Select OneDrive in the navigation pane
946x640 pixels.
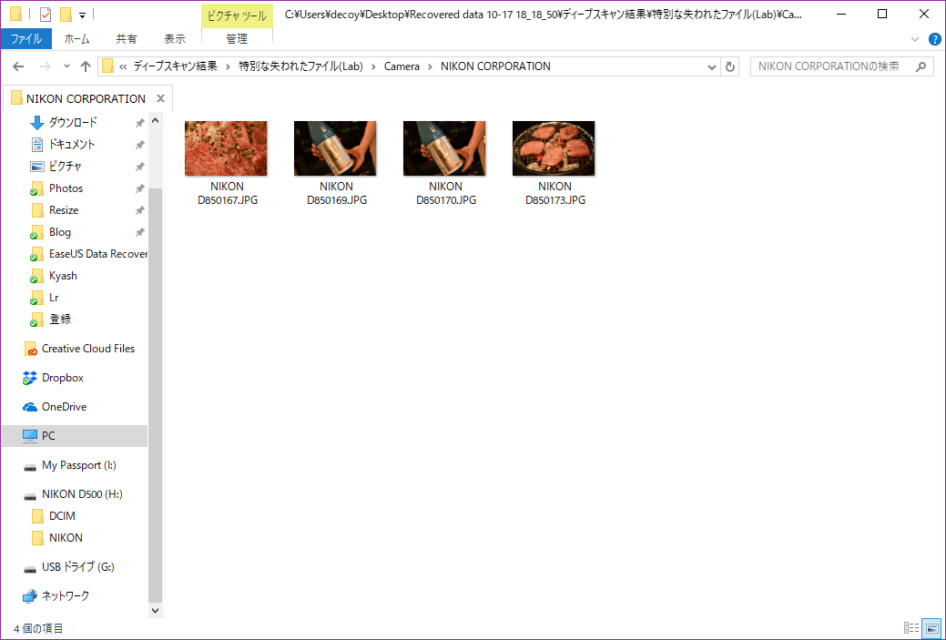(64, 407)
